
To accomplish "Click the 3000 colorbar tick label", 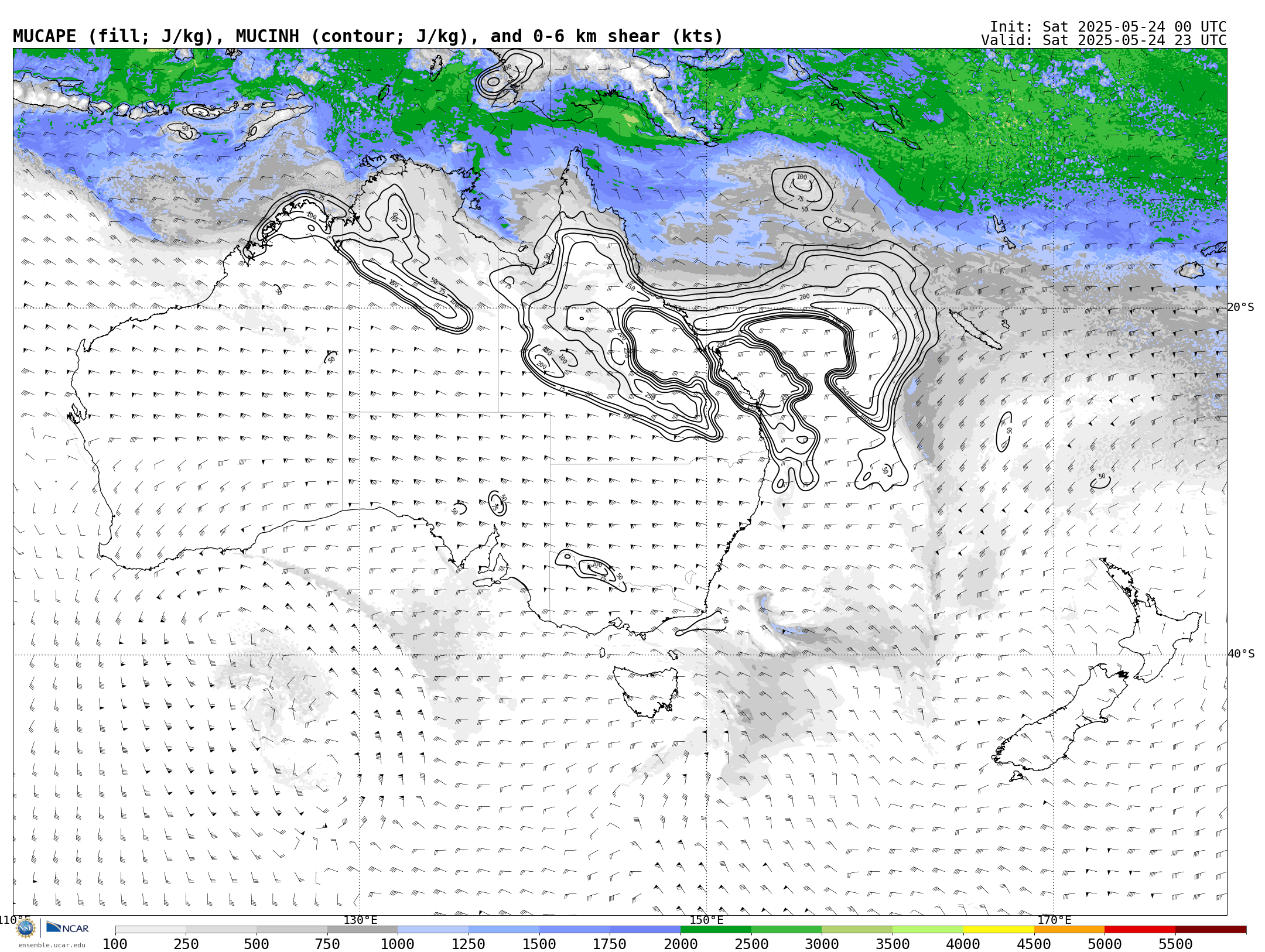I will pyautogui.click(x=822, y=944).
